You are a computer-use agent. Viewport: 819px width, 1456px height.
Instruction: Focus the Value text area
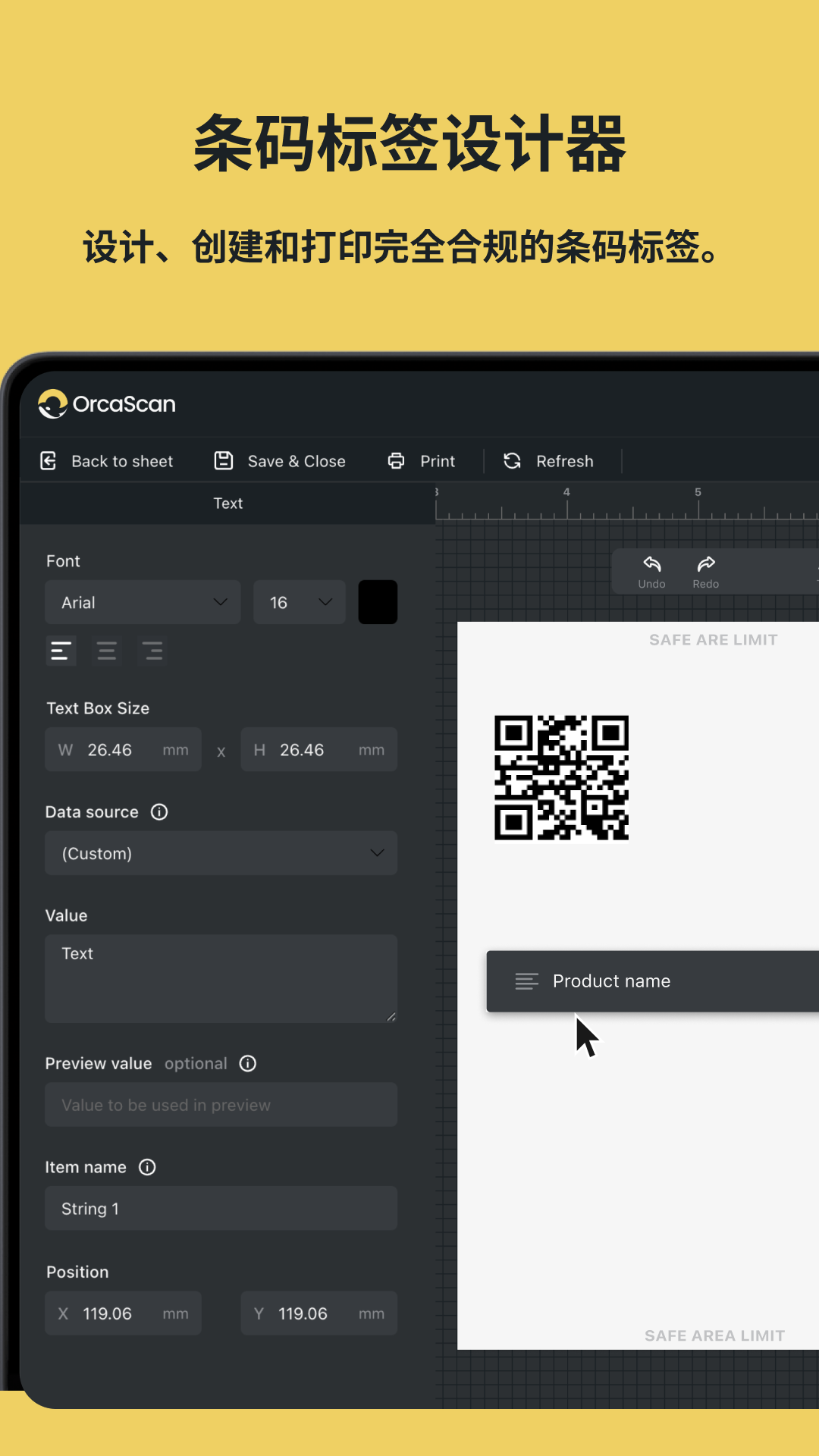[x=221, y=978]
